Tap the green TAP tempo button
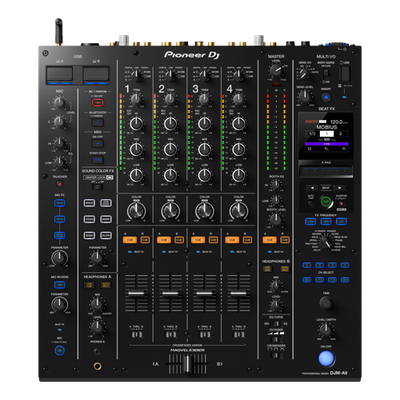The image size is (400, 400). click(326, 201)
